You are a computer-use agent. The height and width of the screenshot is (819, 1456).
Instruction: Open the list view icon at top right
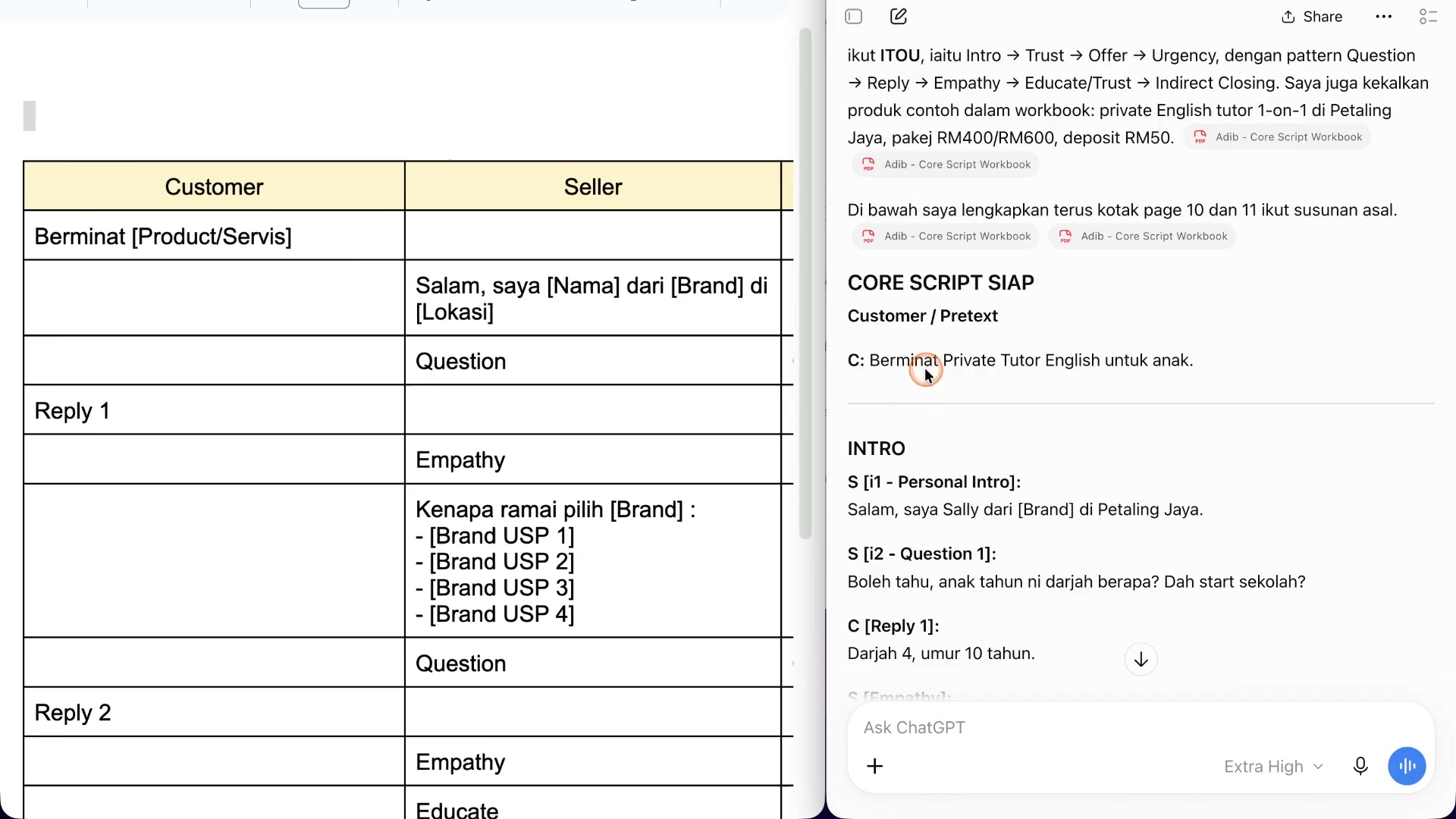pos(1429,17)
